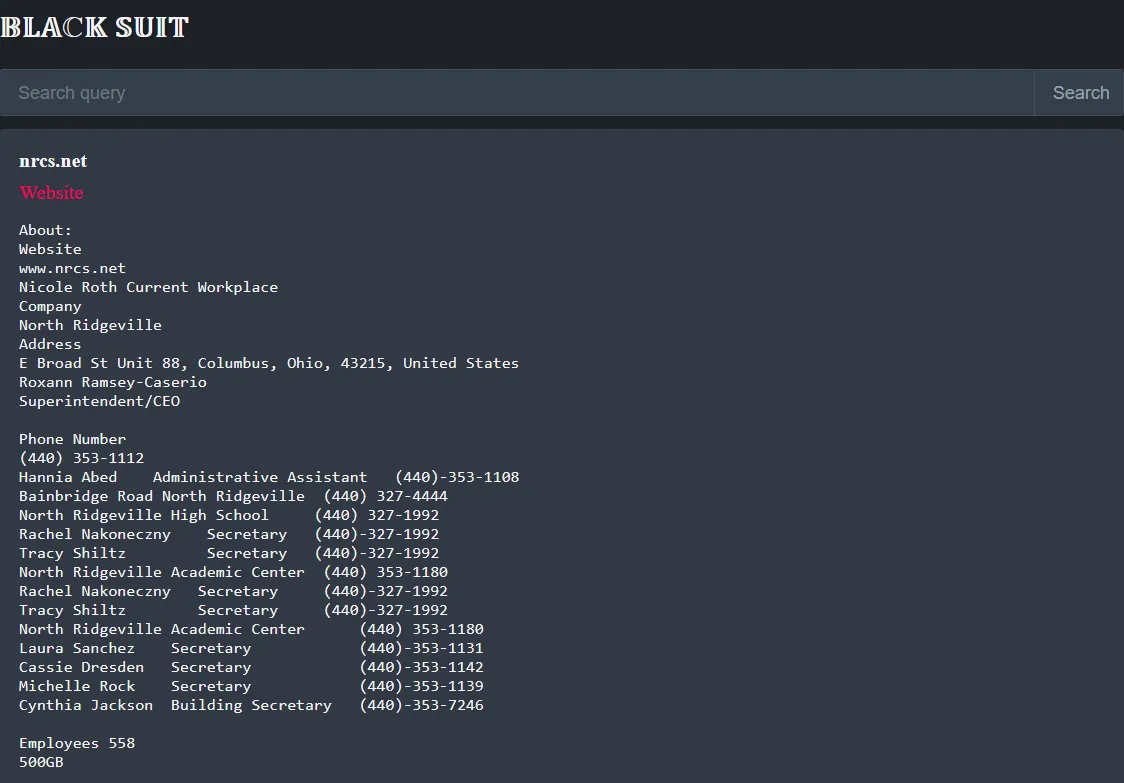Click the nrcs.net entry title
1124x783 pixels.
coord(53,161)
